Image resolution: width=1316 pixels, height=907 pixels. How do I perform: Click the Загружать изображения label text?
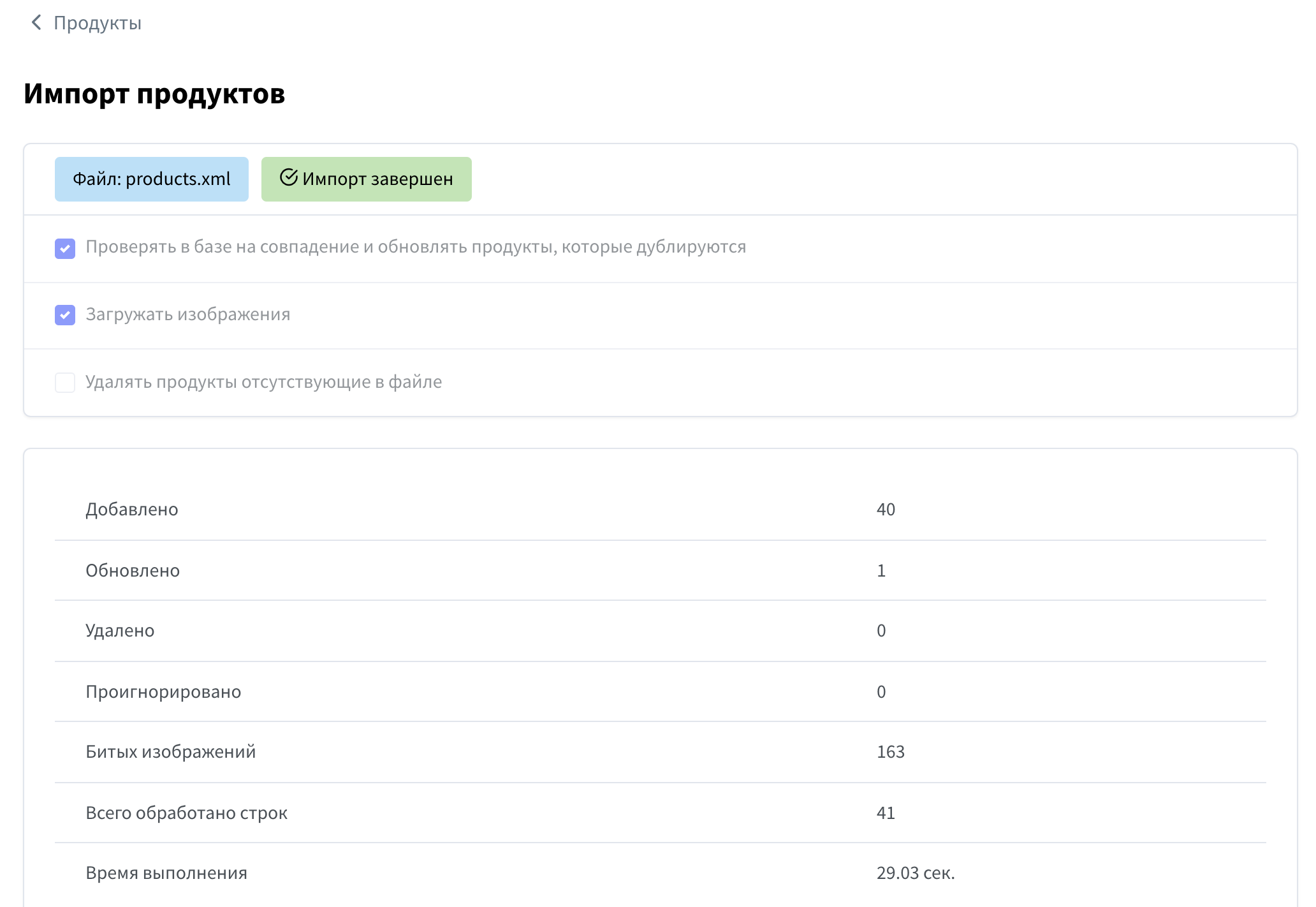click(x=188, y=314)
